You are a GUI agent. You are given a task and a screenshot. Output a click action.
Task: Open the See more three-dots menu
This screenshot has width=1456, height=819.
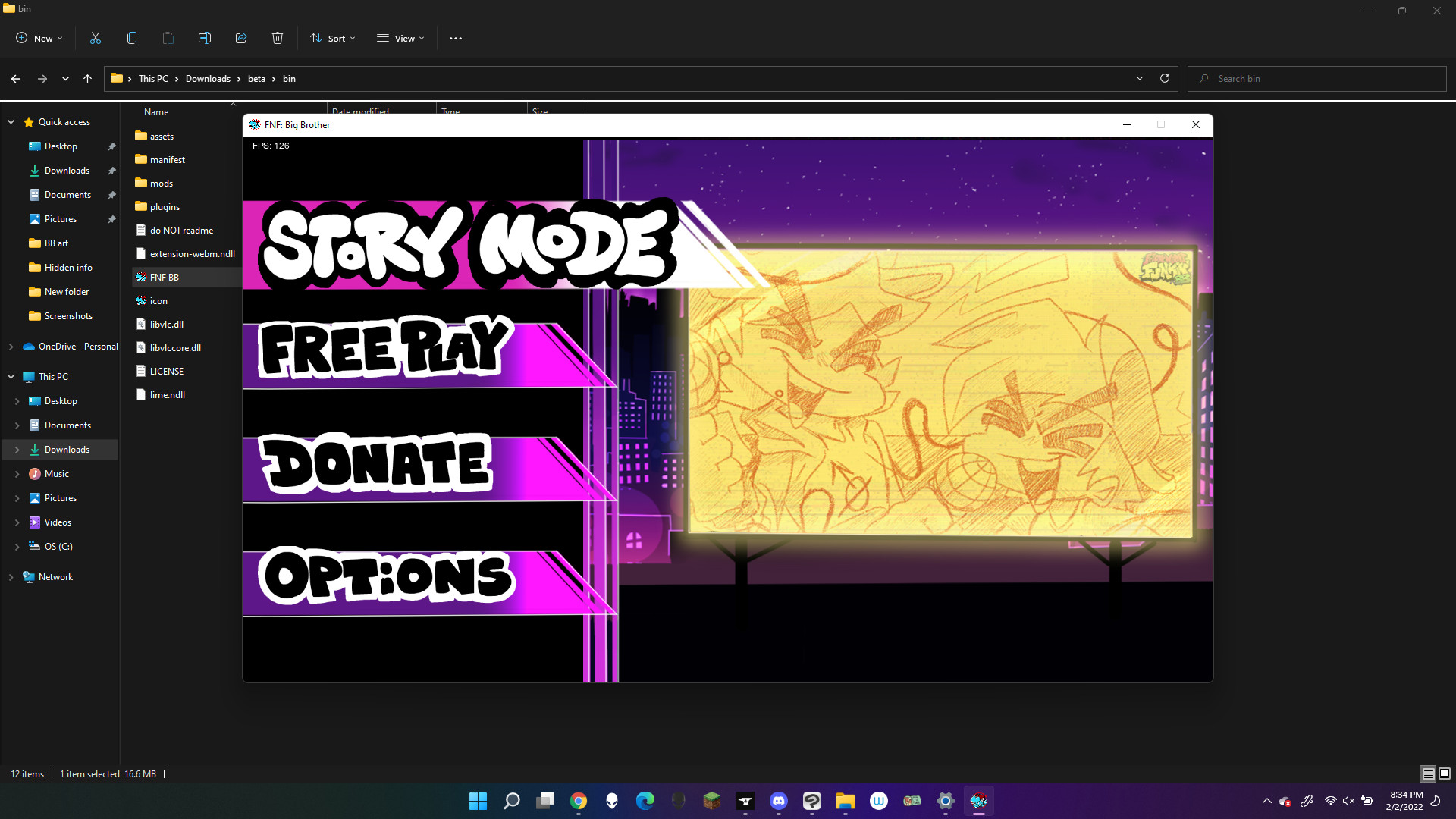point(456,38)
